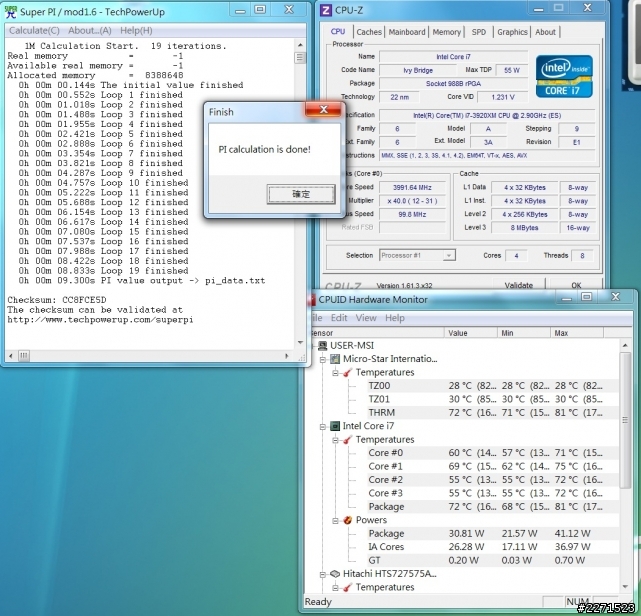Collapse the Intel Core i7 tree node

321,426
